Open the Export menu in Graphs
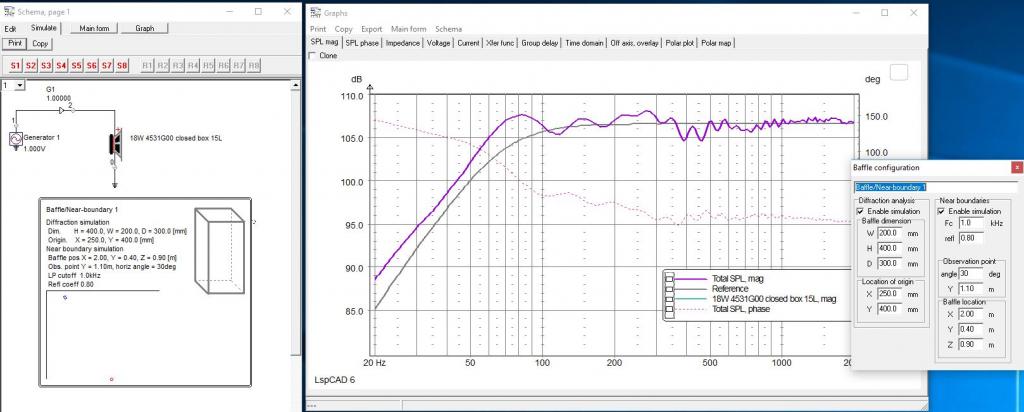The image size is (1024, 412). 372,29
